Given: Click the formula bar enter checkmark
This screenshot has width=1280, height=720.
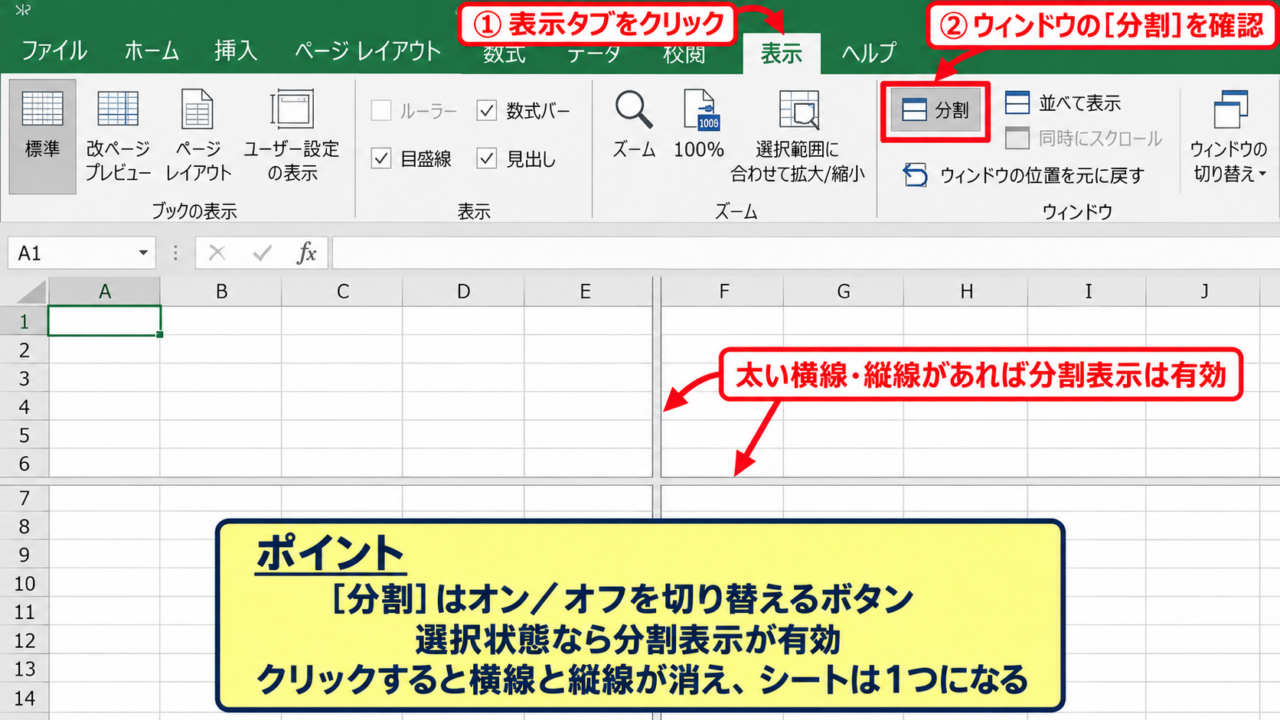Looking at the screenshot, I should tap(263, 254).
